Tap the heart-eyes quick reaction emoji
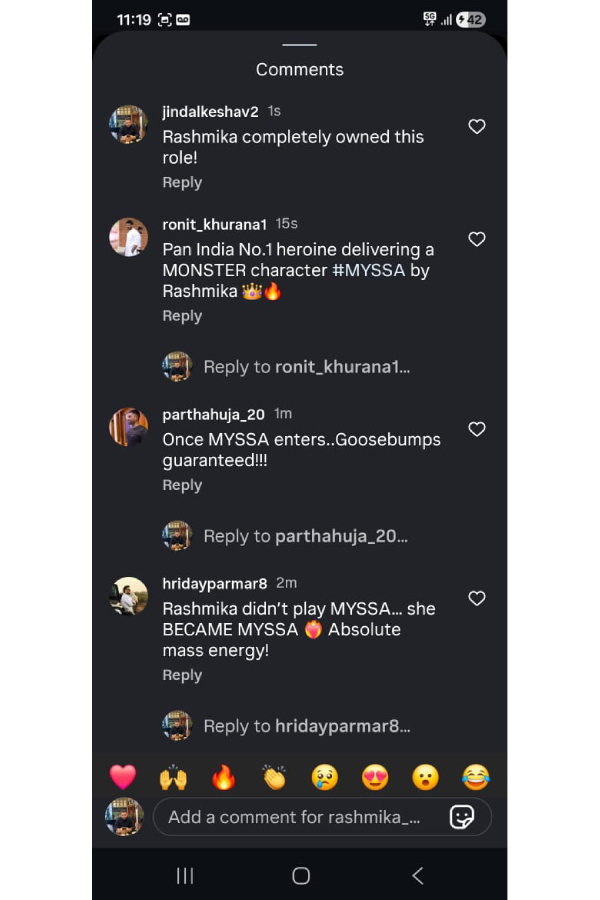This screenshot has height=900, width=600. click(x=375, y=777)
